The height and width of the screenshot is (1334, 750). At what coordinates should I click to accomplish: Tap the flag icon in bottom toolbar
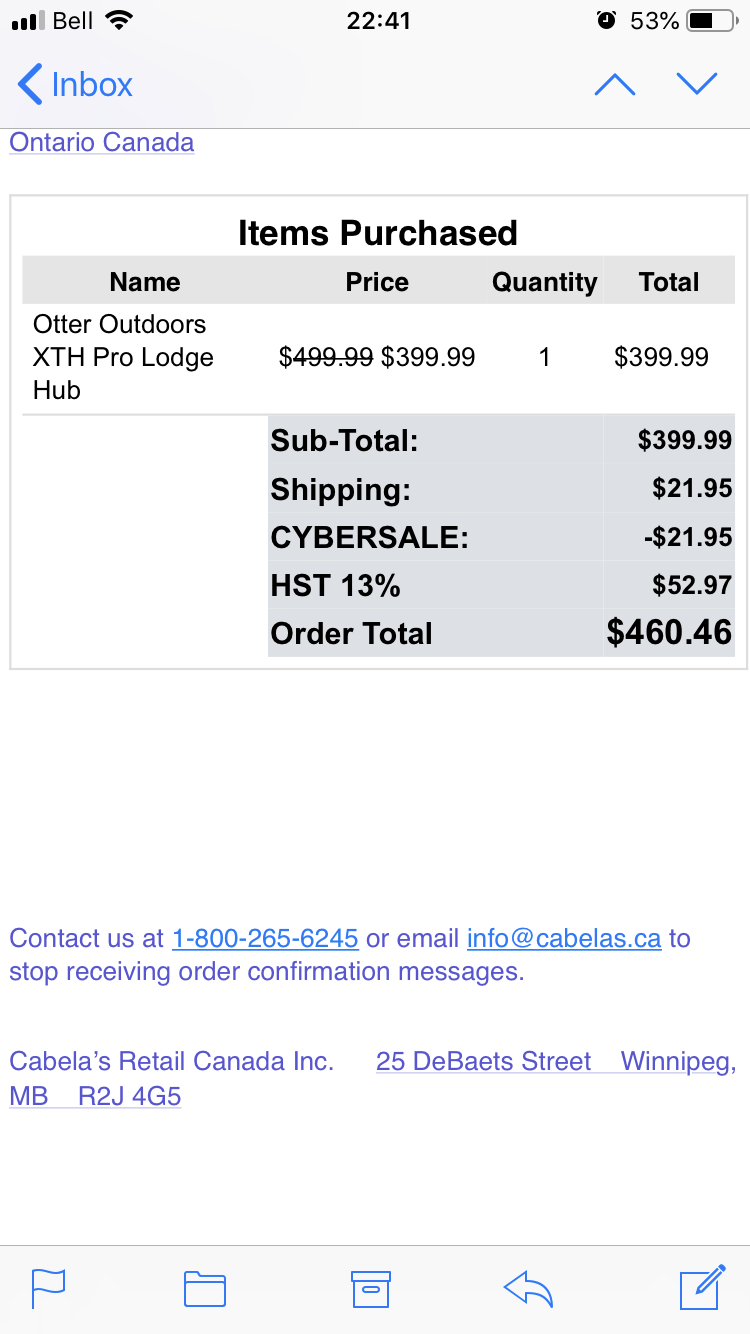pyautogui.click(x=49, y=1288)
